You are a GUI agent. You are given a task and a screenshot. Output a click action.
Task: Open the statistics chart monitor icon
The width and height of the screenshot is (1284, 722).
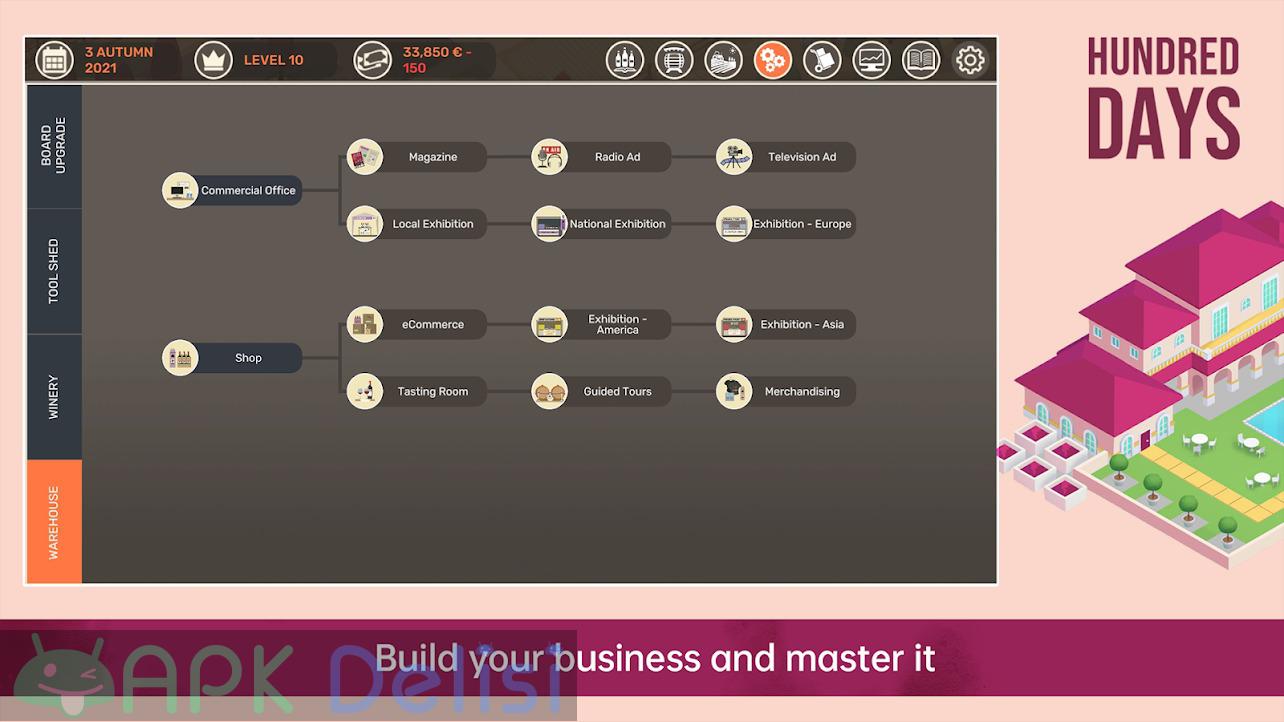pyautogui.click(x=871, y=60)
